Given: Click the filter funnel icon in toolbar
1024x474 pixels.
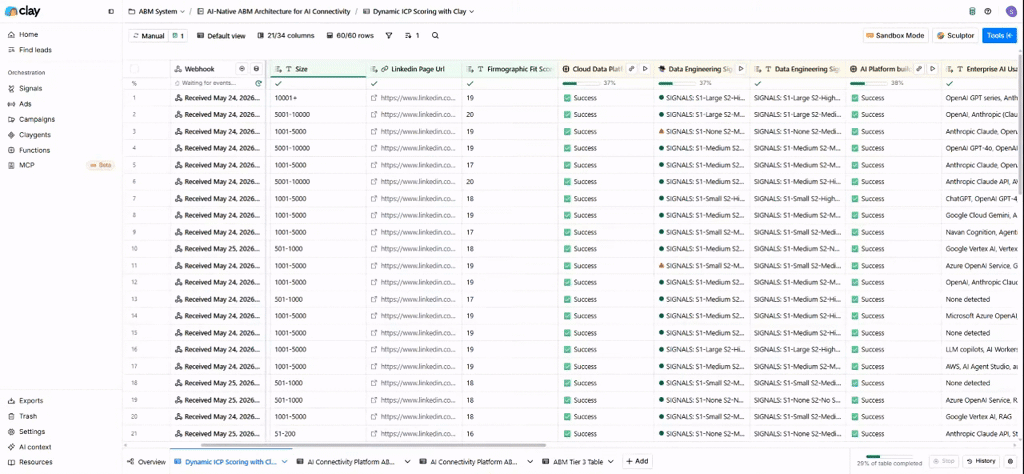Looking at the screenshot, I should (389, 36).
